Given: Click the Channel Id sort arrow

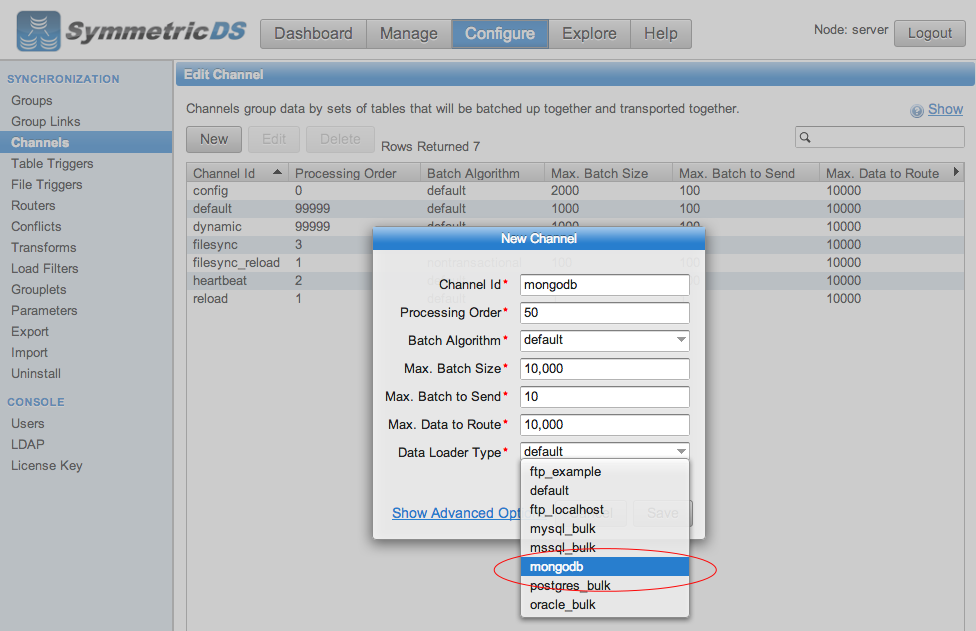Looking at the screenshot, I should 276,173.
